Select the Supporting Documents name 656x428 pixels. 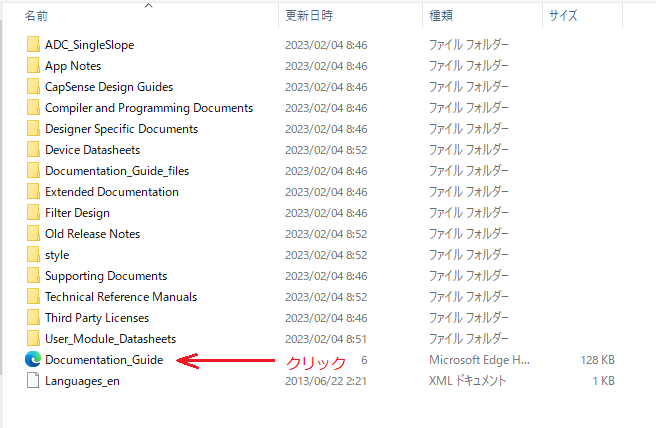click(106, 276)
